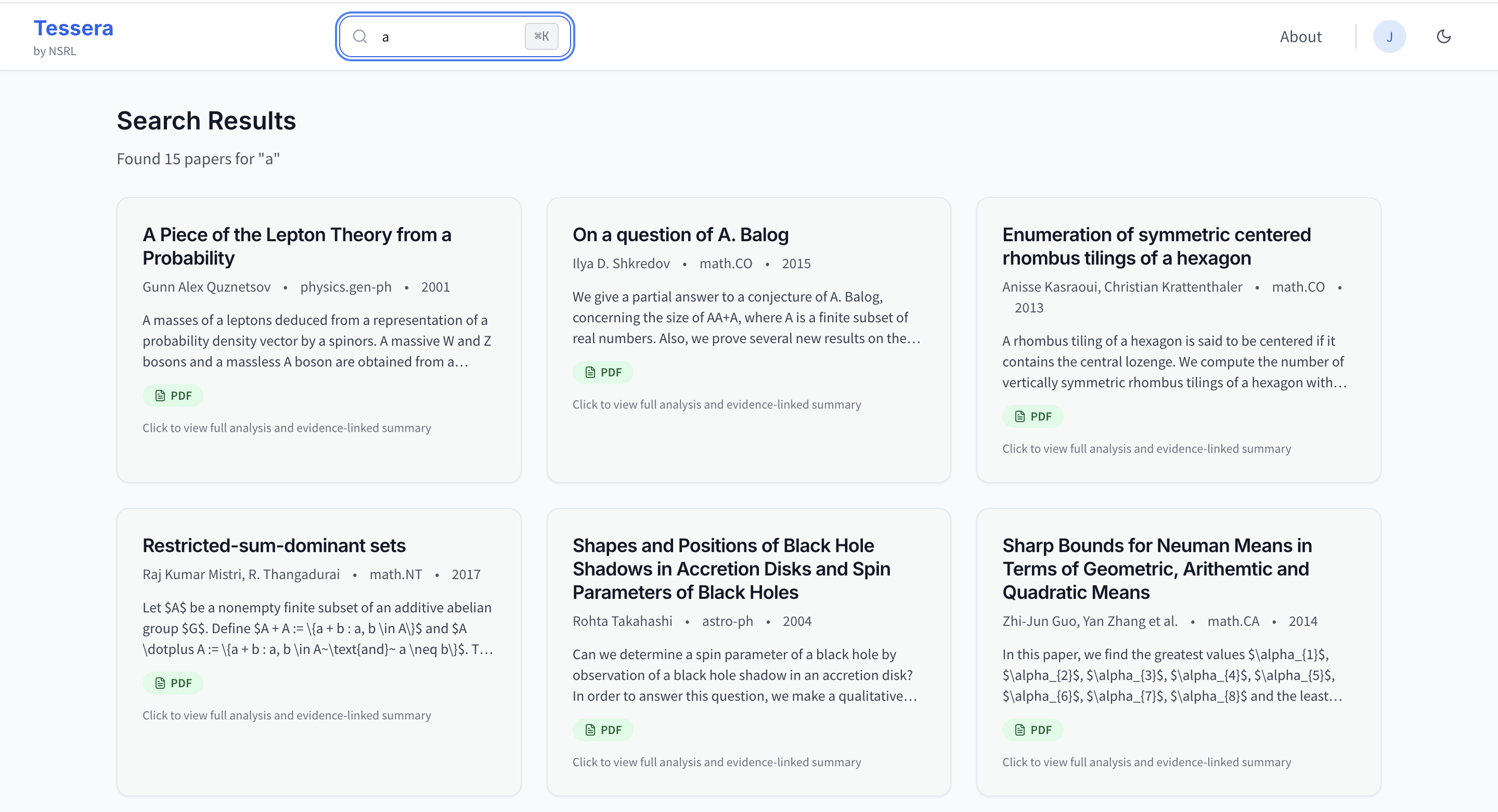
Task: Click abstract starting 'A rhombus tiling of a hexagon'
Action: pyautogui.click(x=1174, y=362)
